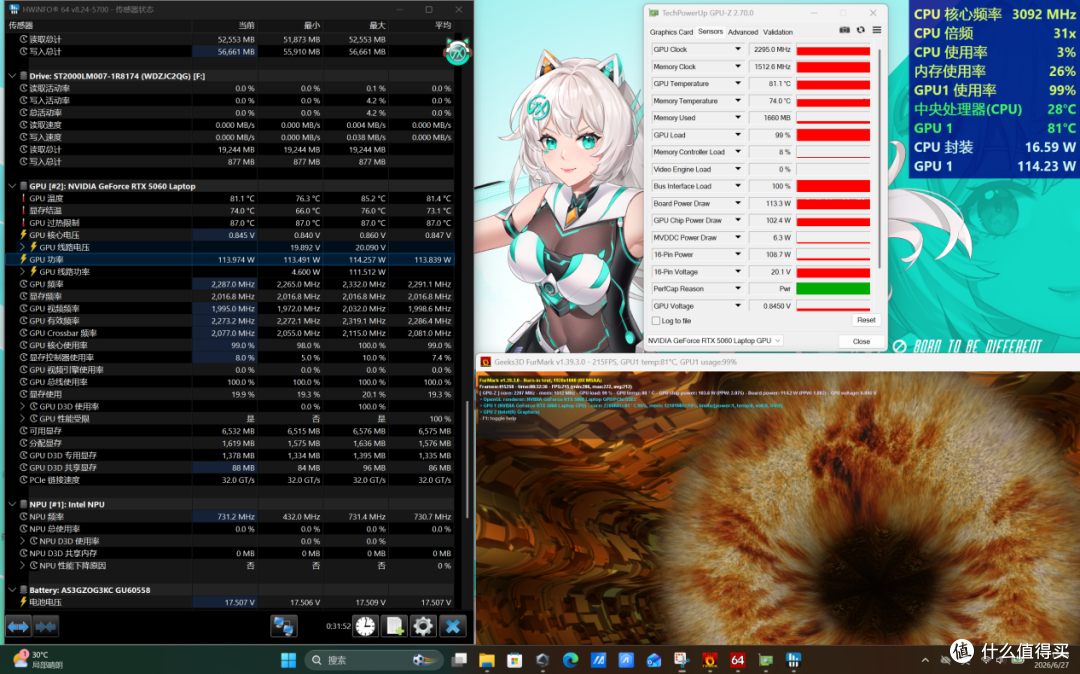Open GPU-Z hamburger menu
The height and width of the screenshot is (674, 1080).
877,30
